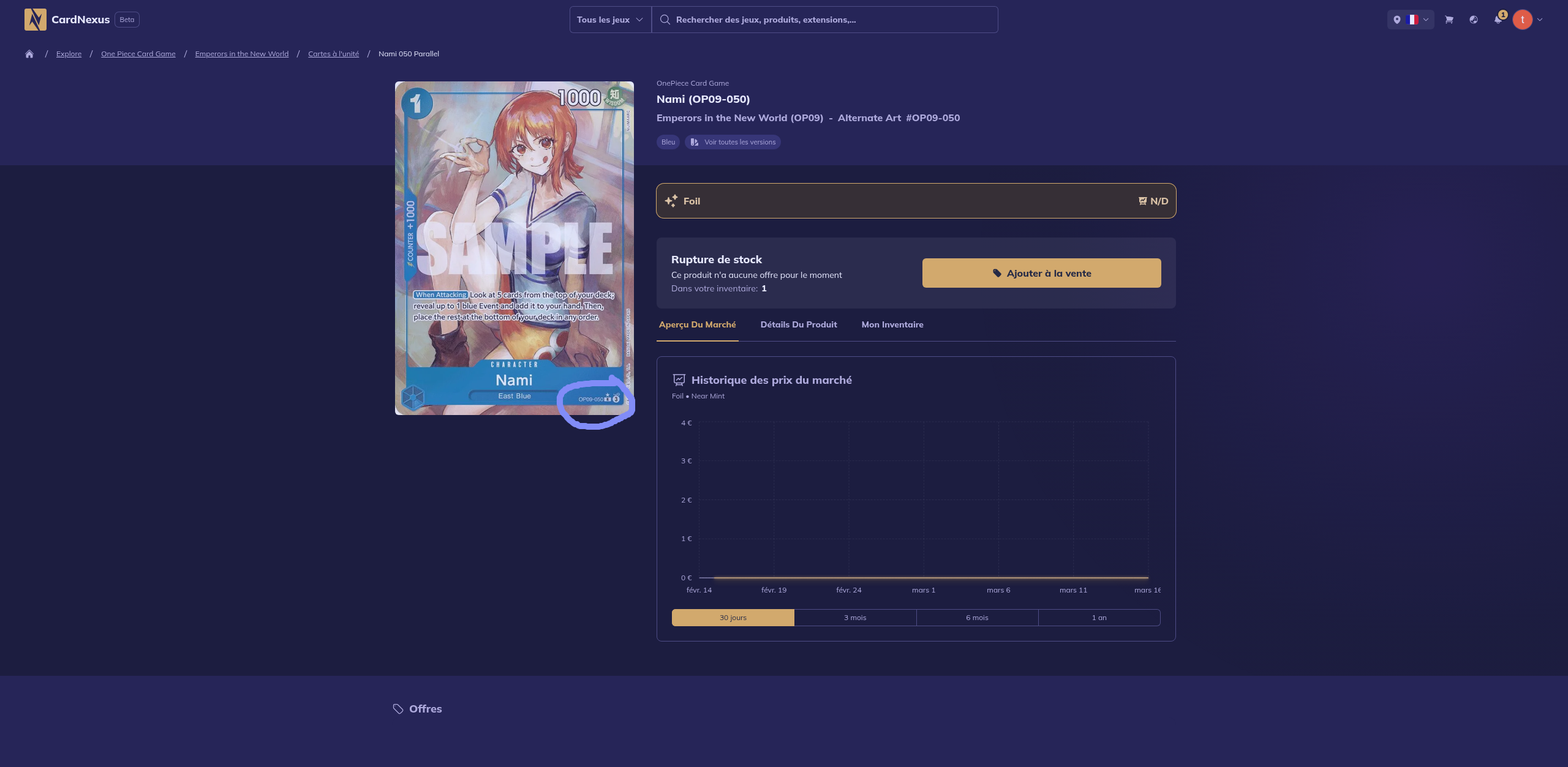Switch to Détails Du Produit tab
This screenshot has width=1568, height=767.
point(798,324)
